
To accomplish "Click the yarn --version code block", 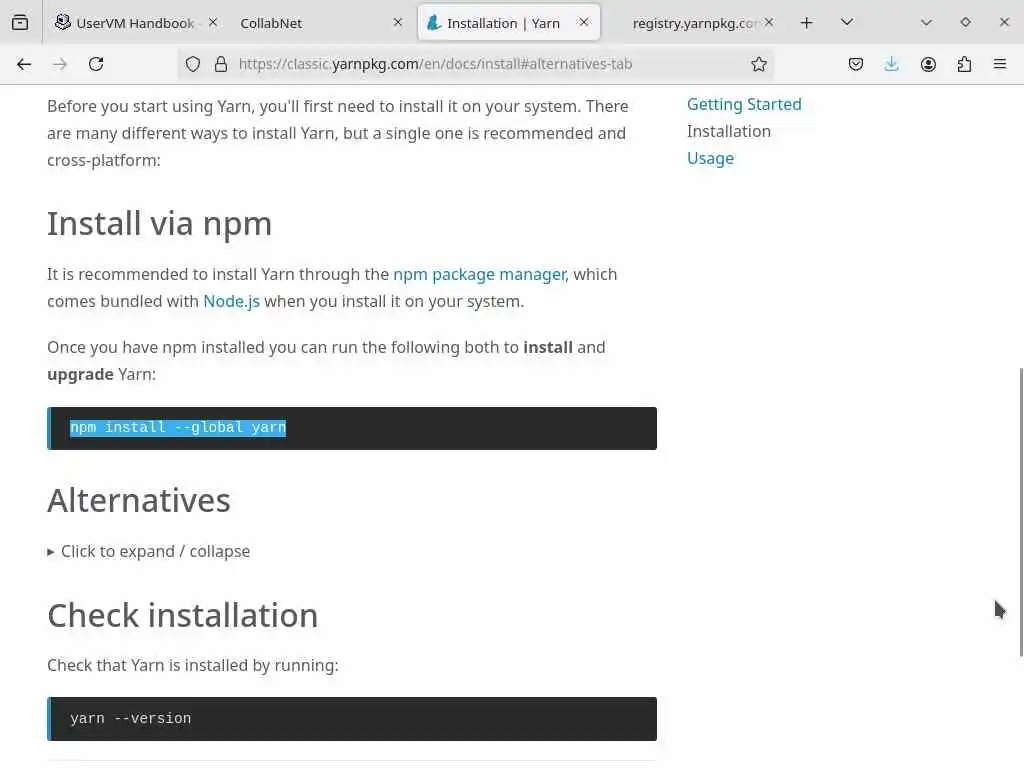I will click(352, 718).
